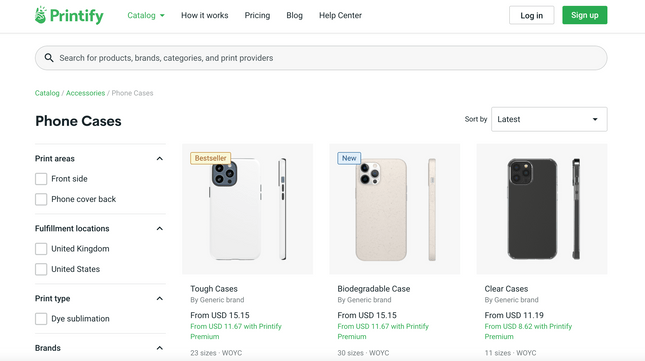Focus the product search field
Viewport: 645px width, 361px height.
[x=321, y=58]
